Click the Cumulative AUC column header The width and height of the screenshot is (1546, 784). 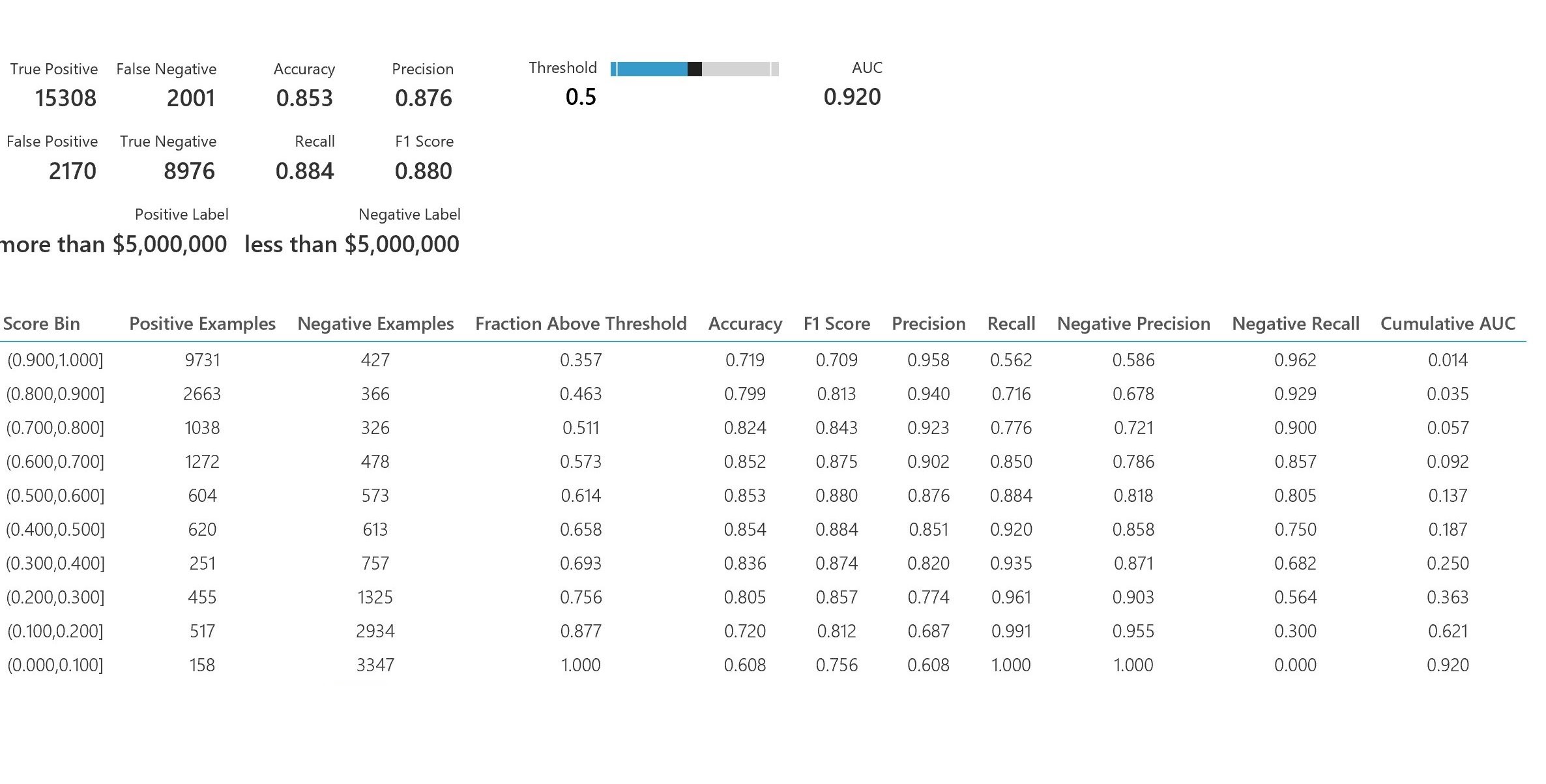point(1448,324)
